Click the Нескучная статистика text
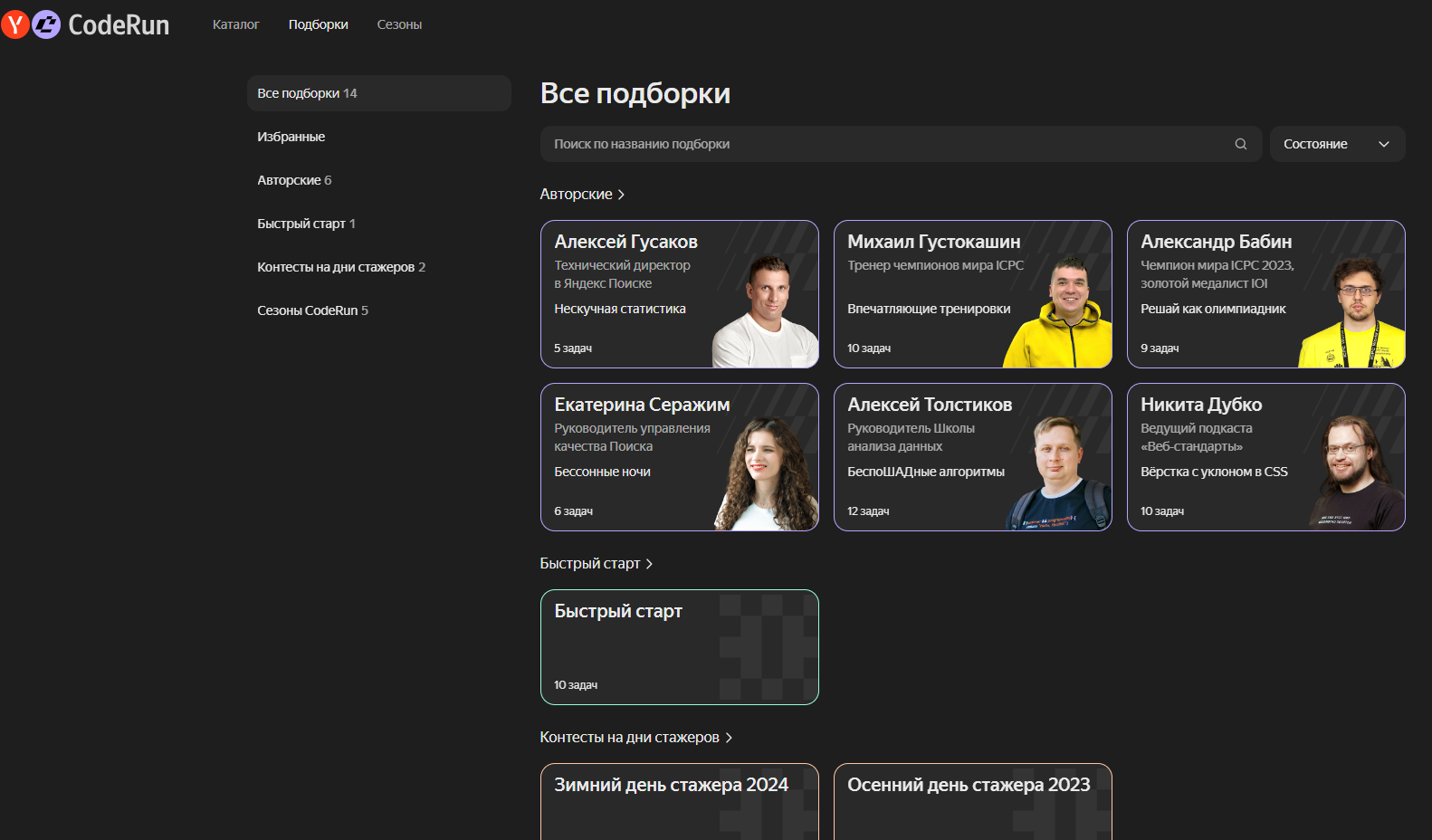The image size is (1432, 840). [620, 309]
